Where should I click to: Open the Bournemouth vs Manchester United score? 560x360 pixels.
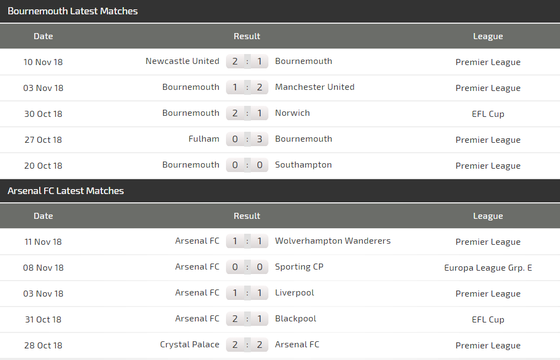tap(247, 87)
